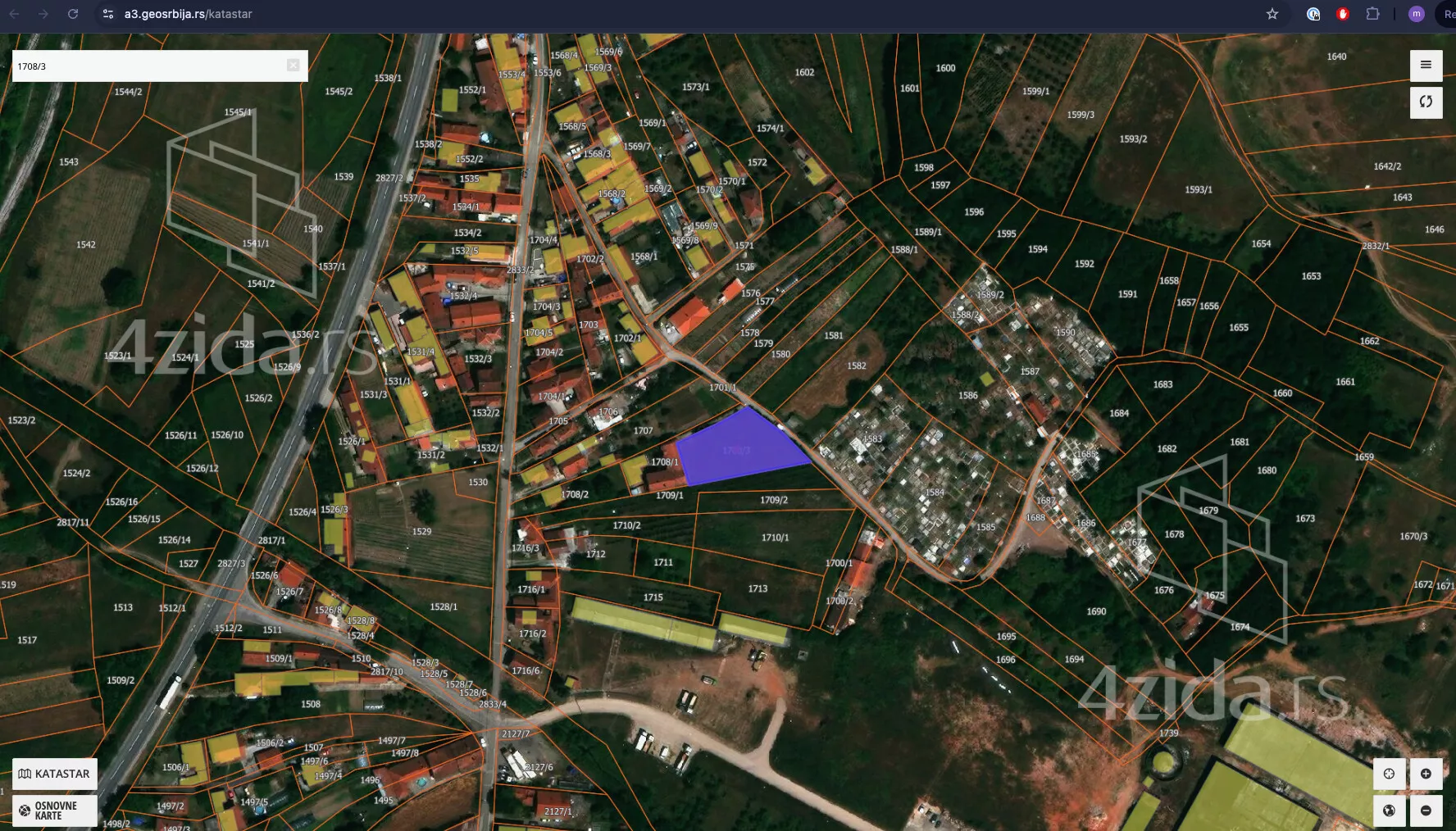Click parcel label 1584
The height and width of the screenshot is (831, 1456).
[935, 493]
